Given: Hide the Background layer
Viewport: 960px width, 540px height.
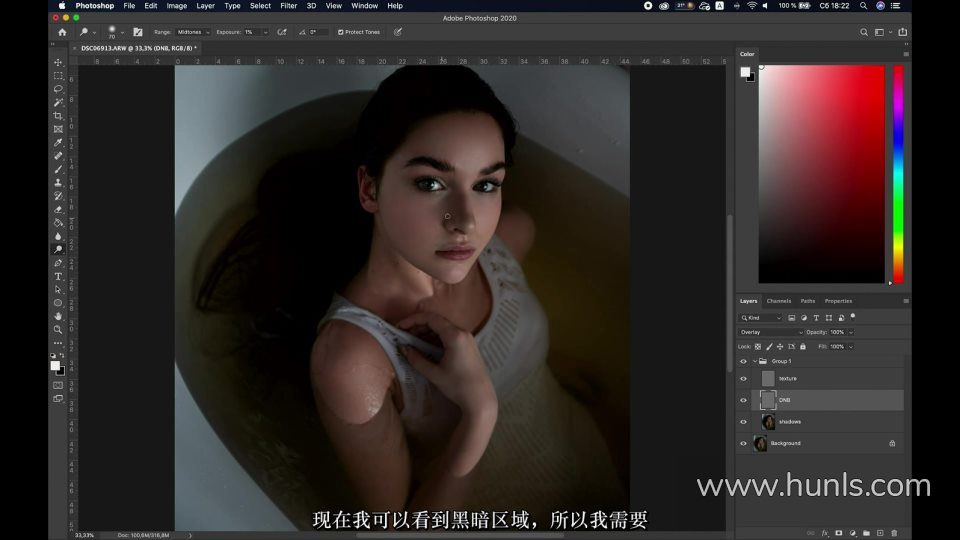Looking at the screenshot, I should tap(743, 443).
